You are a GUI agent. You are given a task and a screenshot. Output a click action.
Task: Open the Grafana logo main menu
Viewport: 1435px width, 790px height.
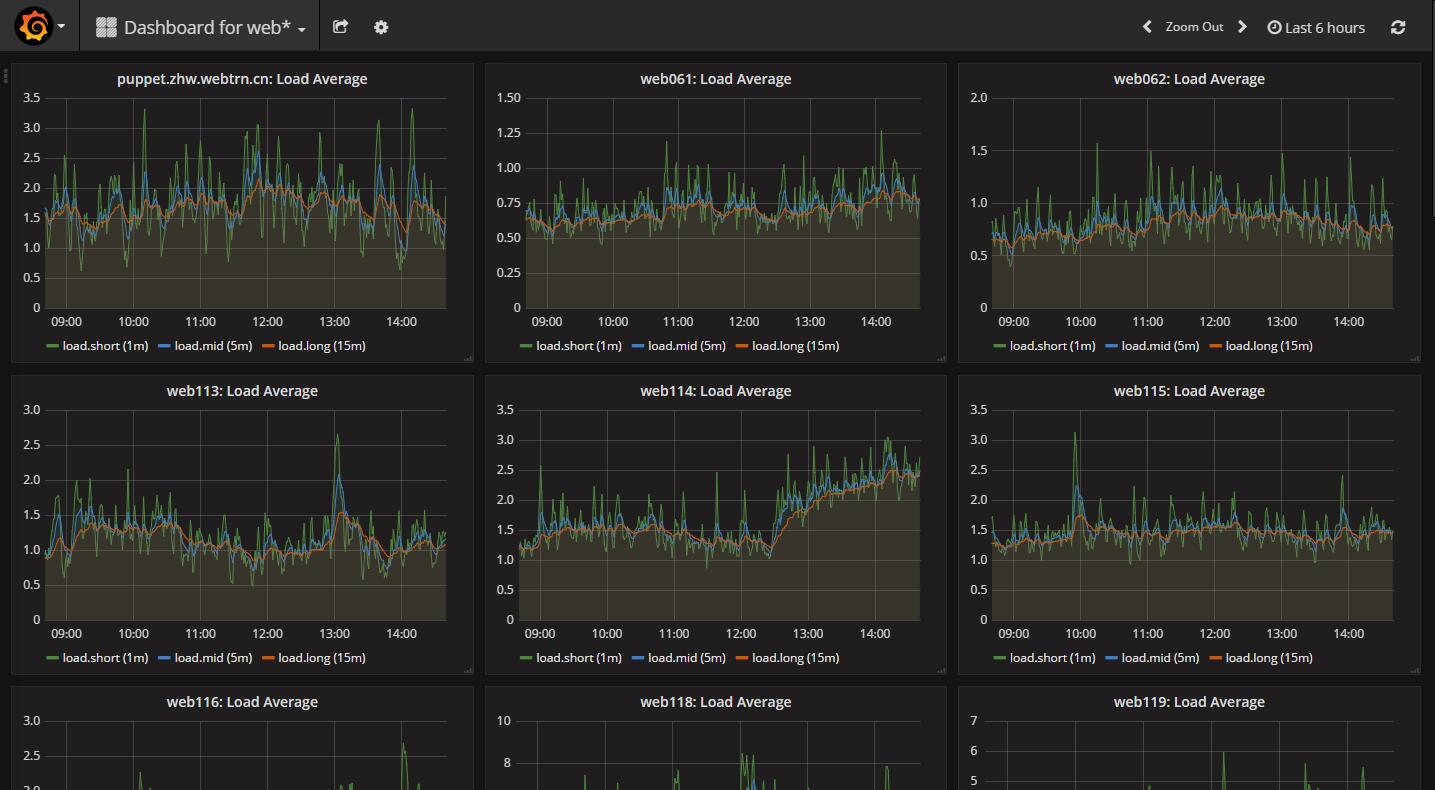tap(34, 26)
